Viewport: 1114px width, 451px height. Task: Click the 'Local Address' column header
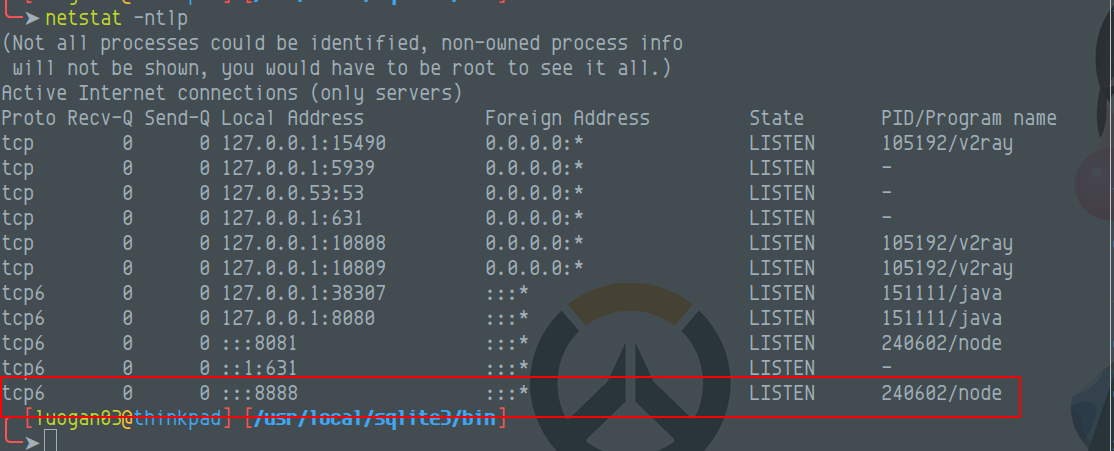point(292,118)
